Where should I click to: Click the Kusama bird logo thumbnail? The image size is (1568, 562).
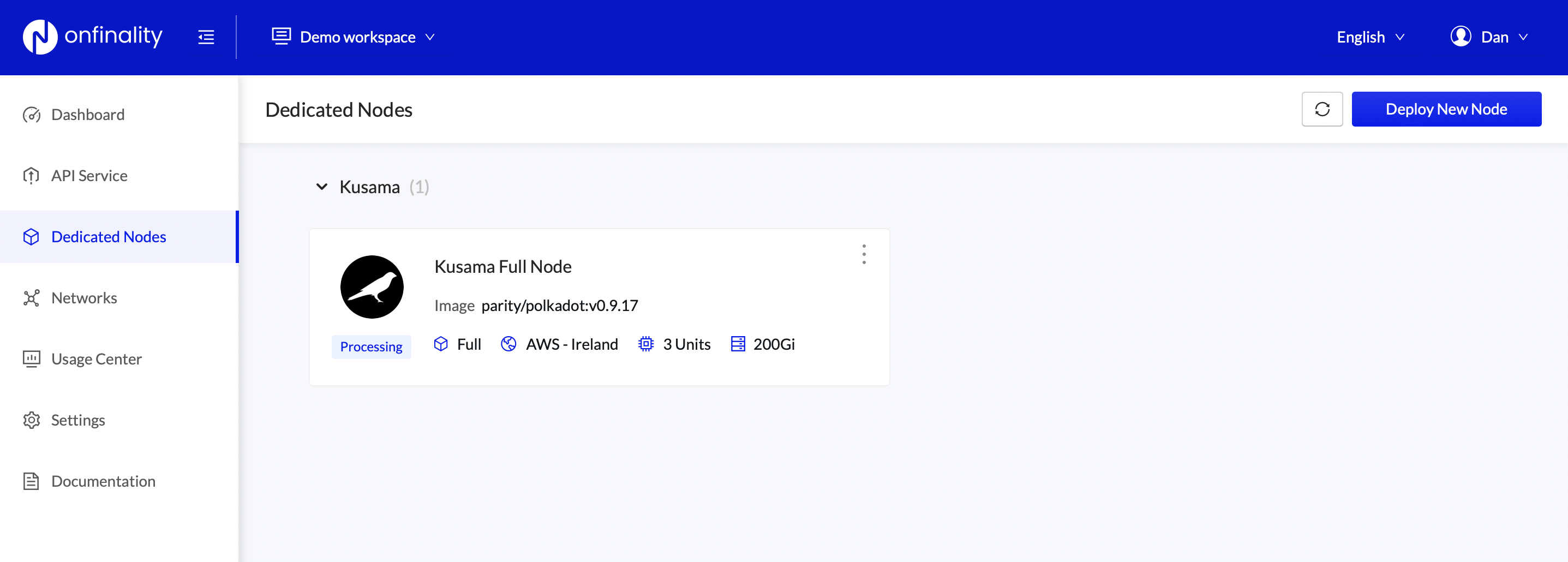click(372, 287)
